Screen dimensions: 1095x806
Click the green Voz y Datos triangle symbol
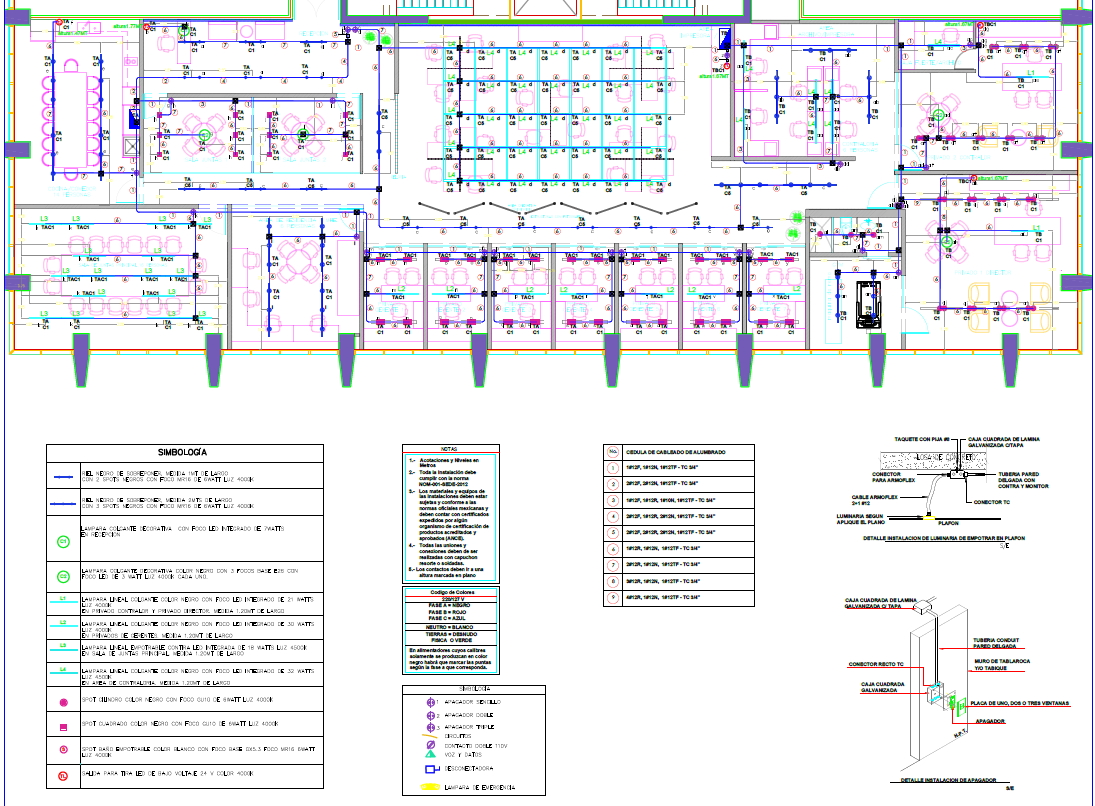point(432,755)
